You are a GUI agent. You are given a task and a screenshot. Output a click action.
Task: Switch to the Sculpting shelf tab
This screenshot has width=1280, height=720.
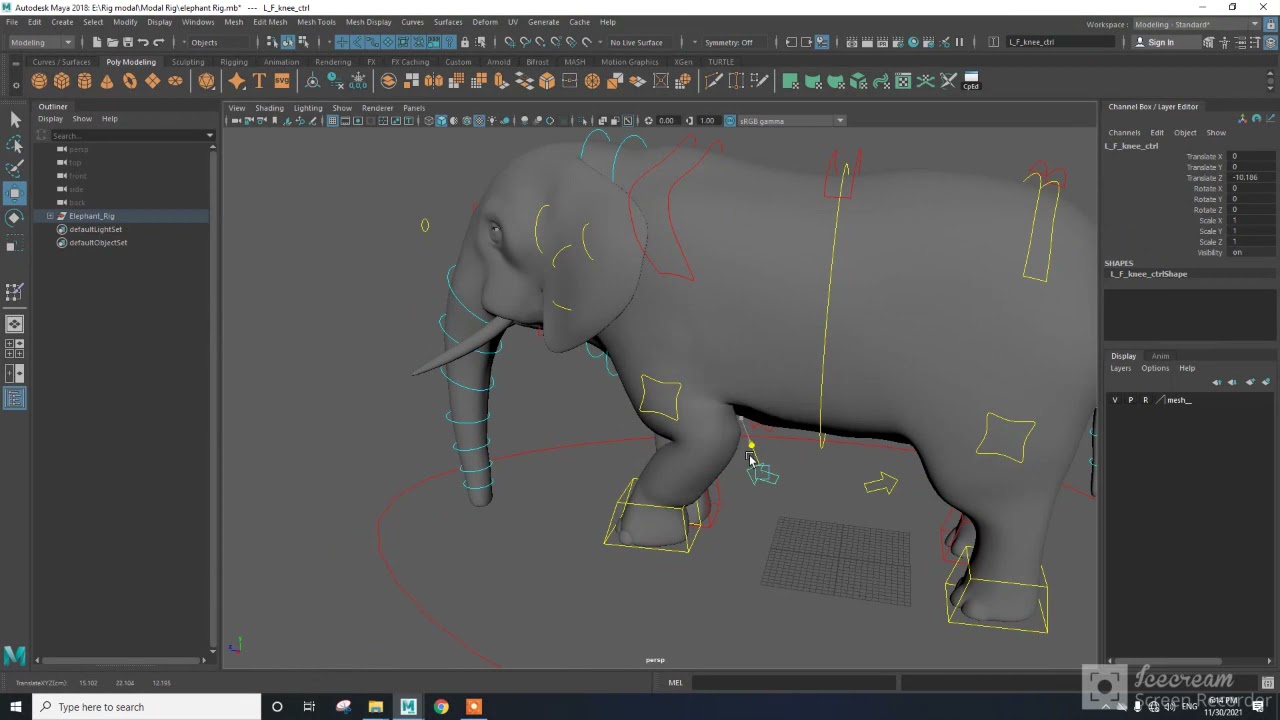(188, 62)
